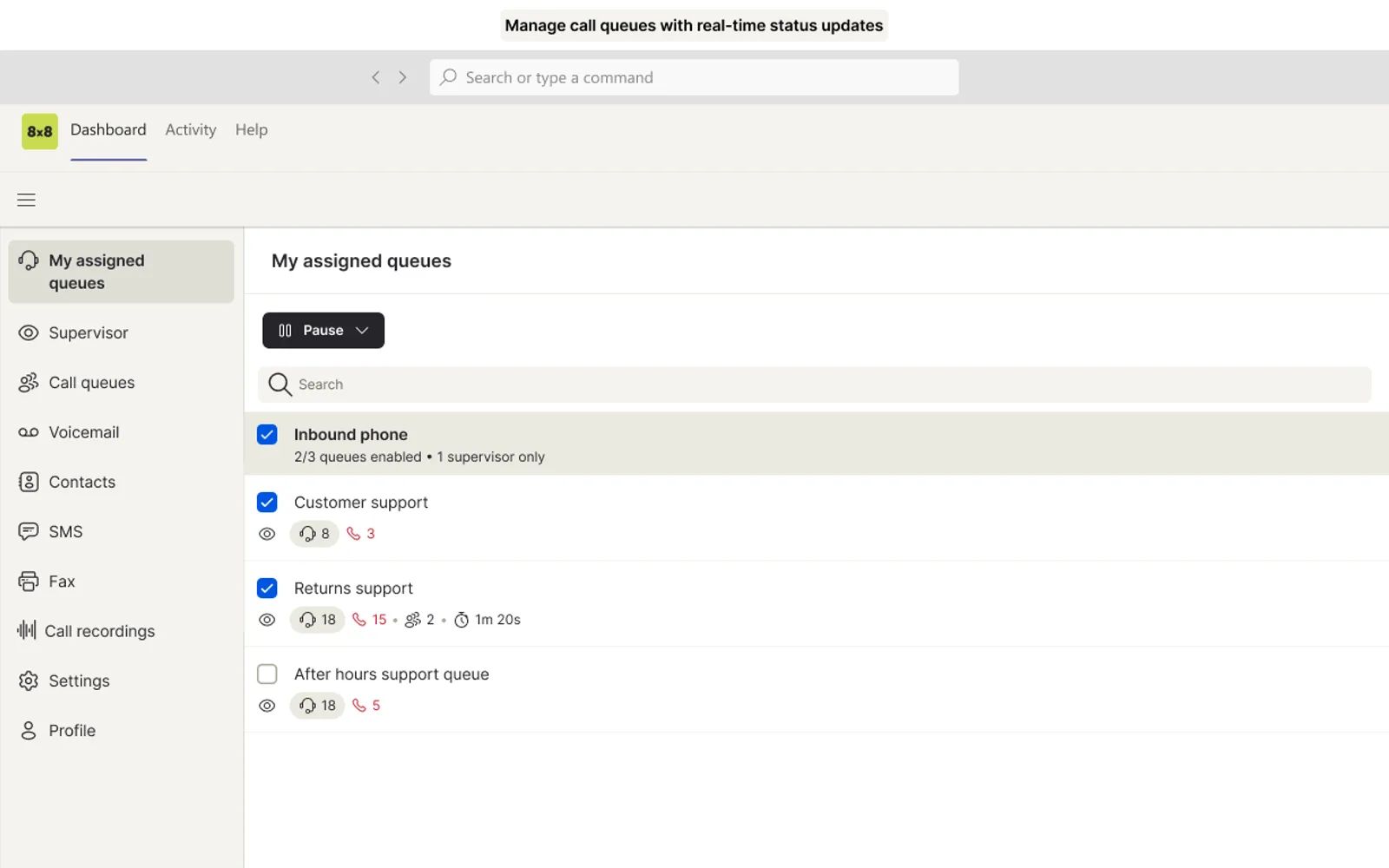Click the 'My assigned queues' page heading
Viewport: 1389px width, 868px height.
(x=361, y=261)
